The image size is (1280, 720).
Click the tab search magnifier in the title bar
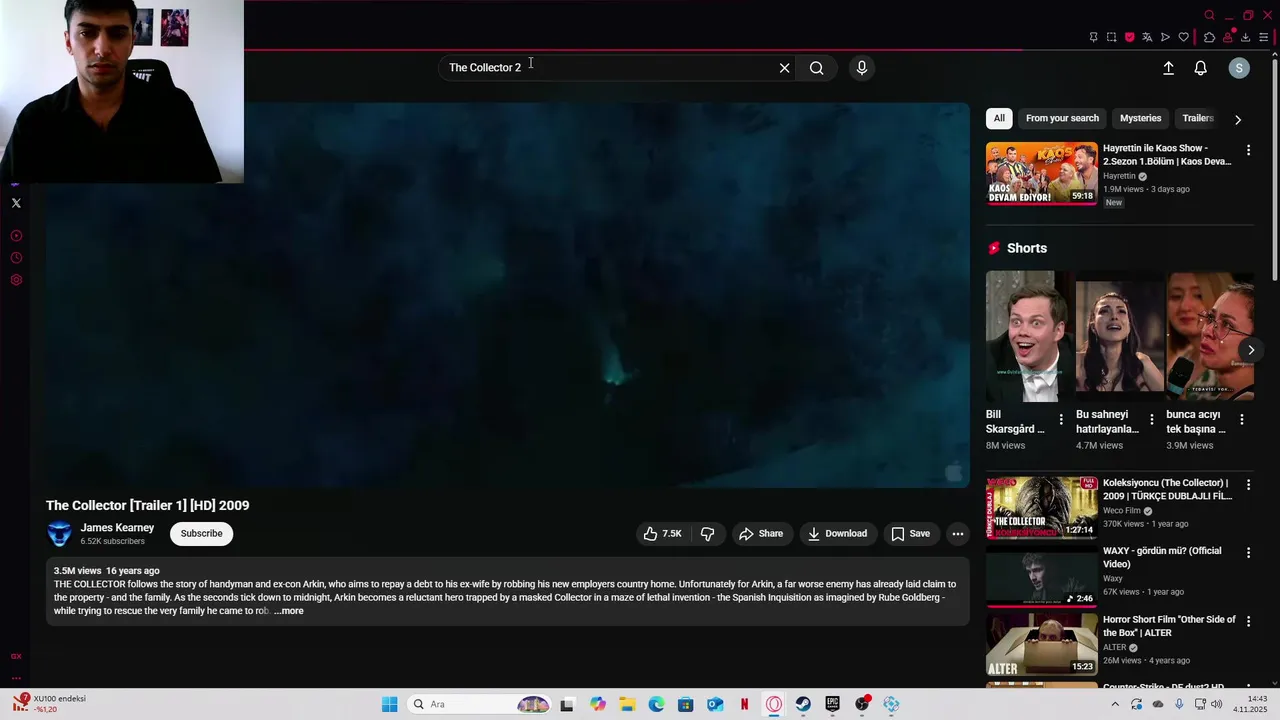click(1209, 15)
